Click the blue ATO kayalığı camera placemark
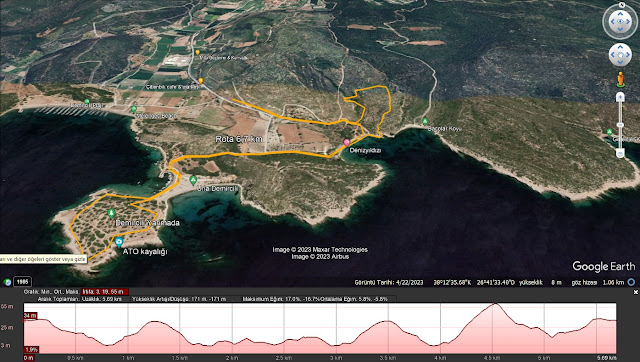This screenshot has width=640, height=362. pos(118,242)
